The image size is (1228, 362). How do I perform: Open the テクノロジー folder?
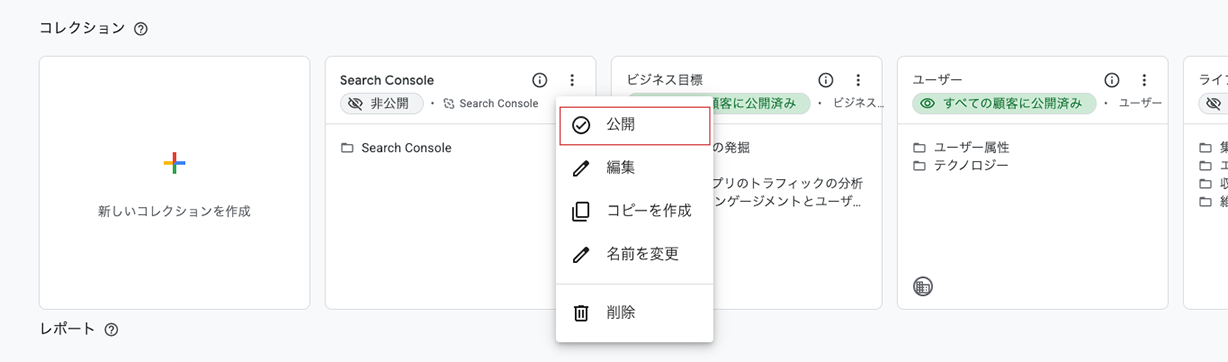click(x=961, y=165)
